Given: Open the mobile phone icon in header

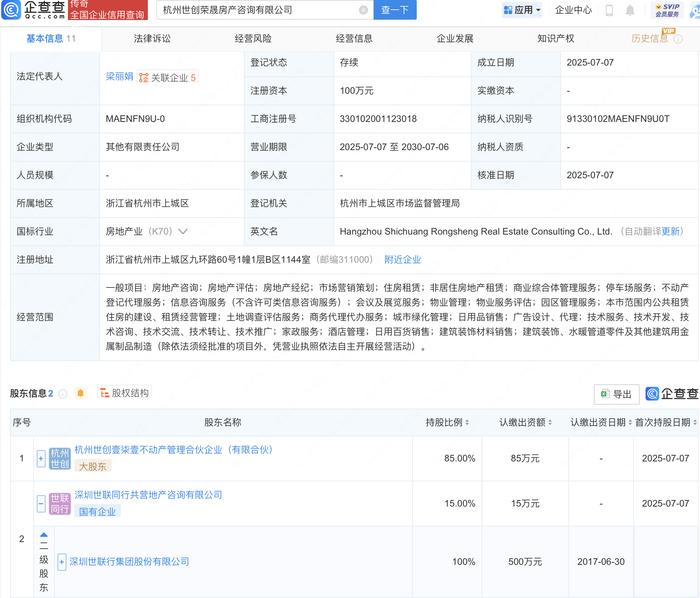Looking at the screenshot, I should (x=609, y=10).
